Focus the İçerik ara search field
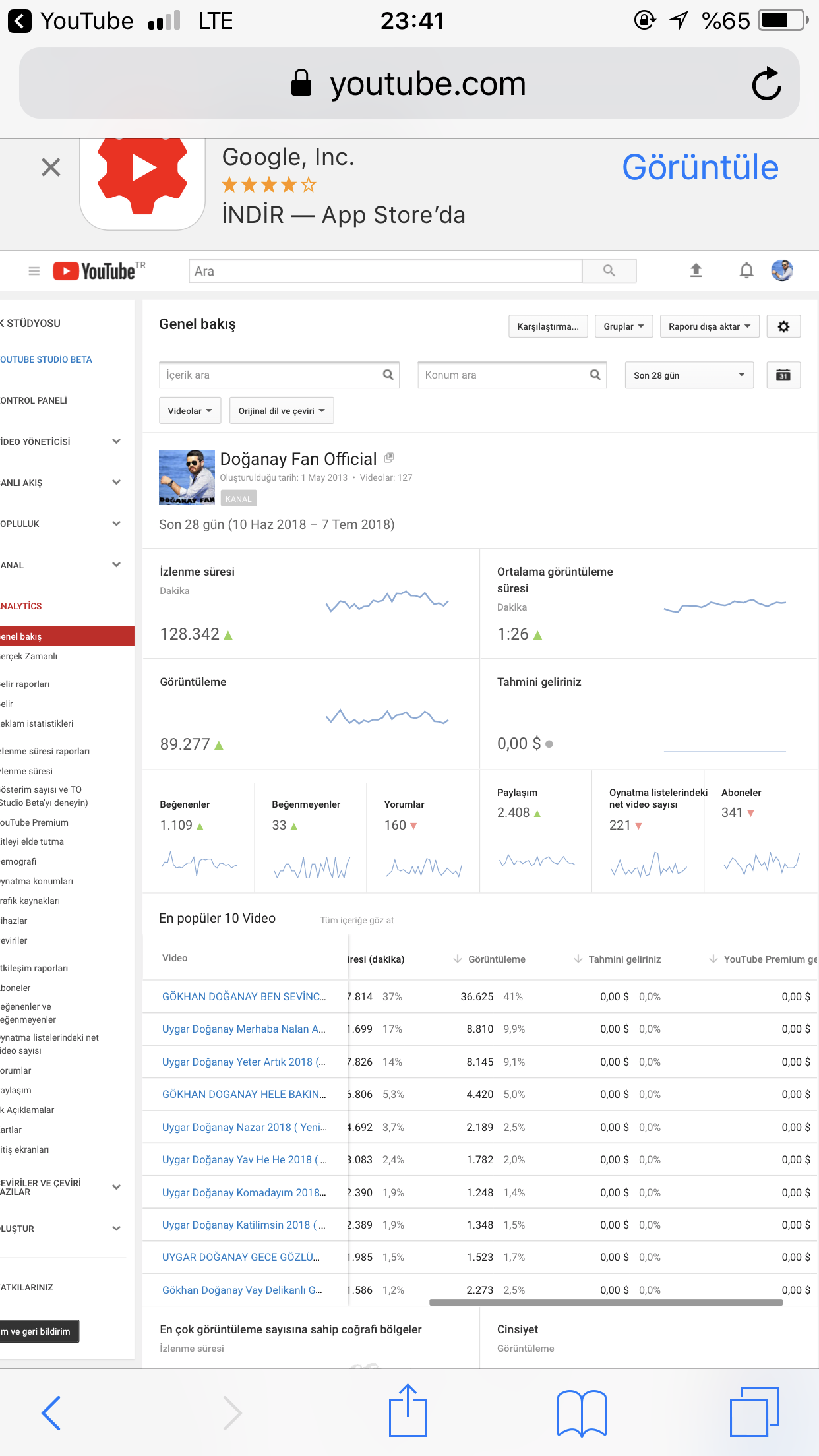Screen dimensions: 819x1456 (279, 375)
